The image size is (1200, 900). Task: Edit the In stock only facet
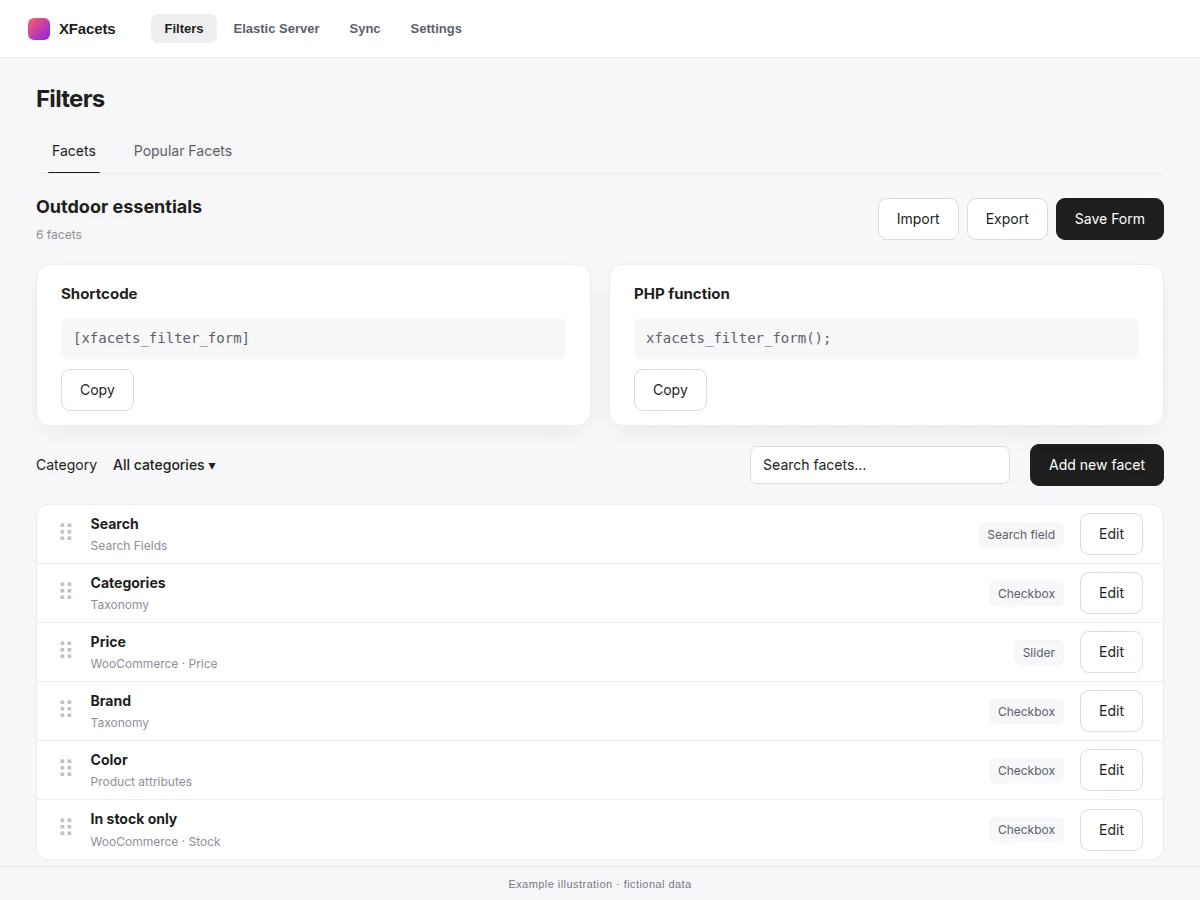coord(1111,830)
